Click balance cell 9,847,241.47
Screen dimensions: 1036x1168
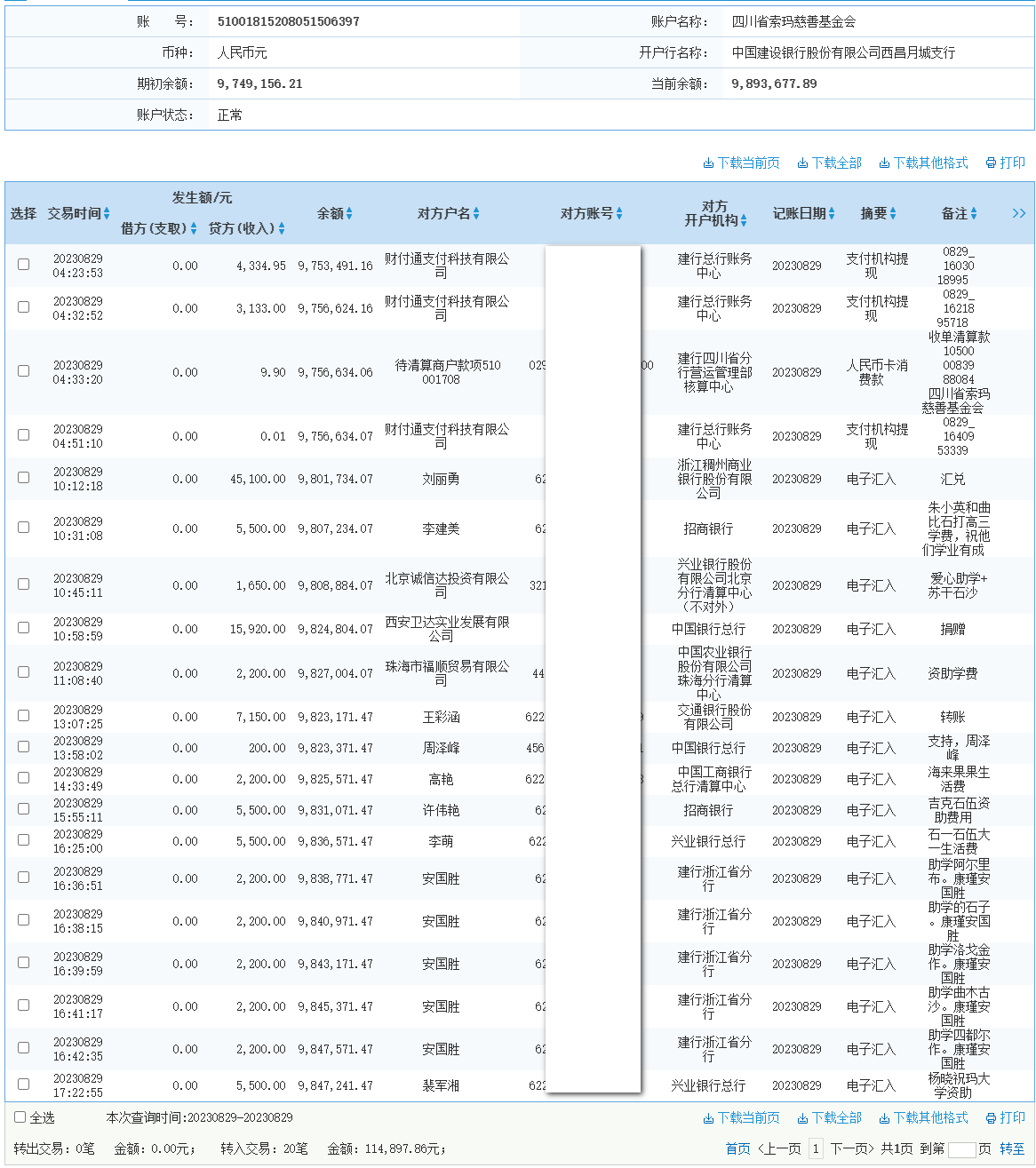click(x=335, y=1085)
